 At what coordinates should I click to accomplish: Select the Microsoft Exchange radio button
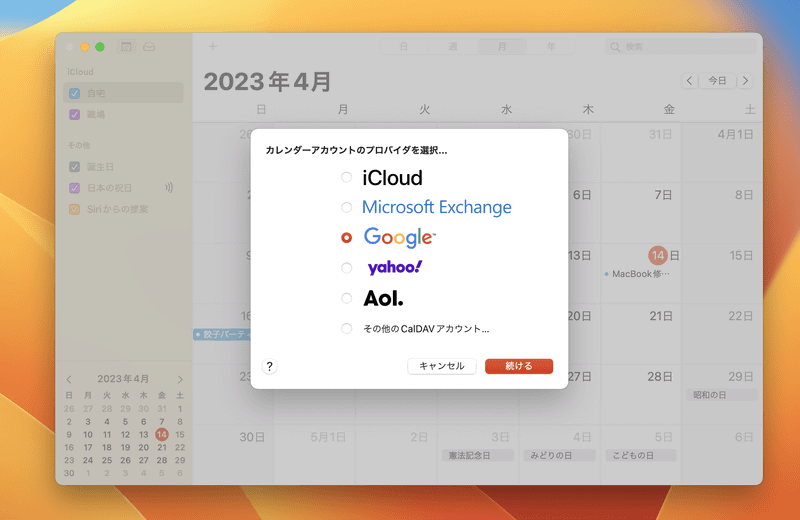pos(346,207)
